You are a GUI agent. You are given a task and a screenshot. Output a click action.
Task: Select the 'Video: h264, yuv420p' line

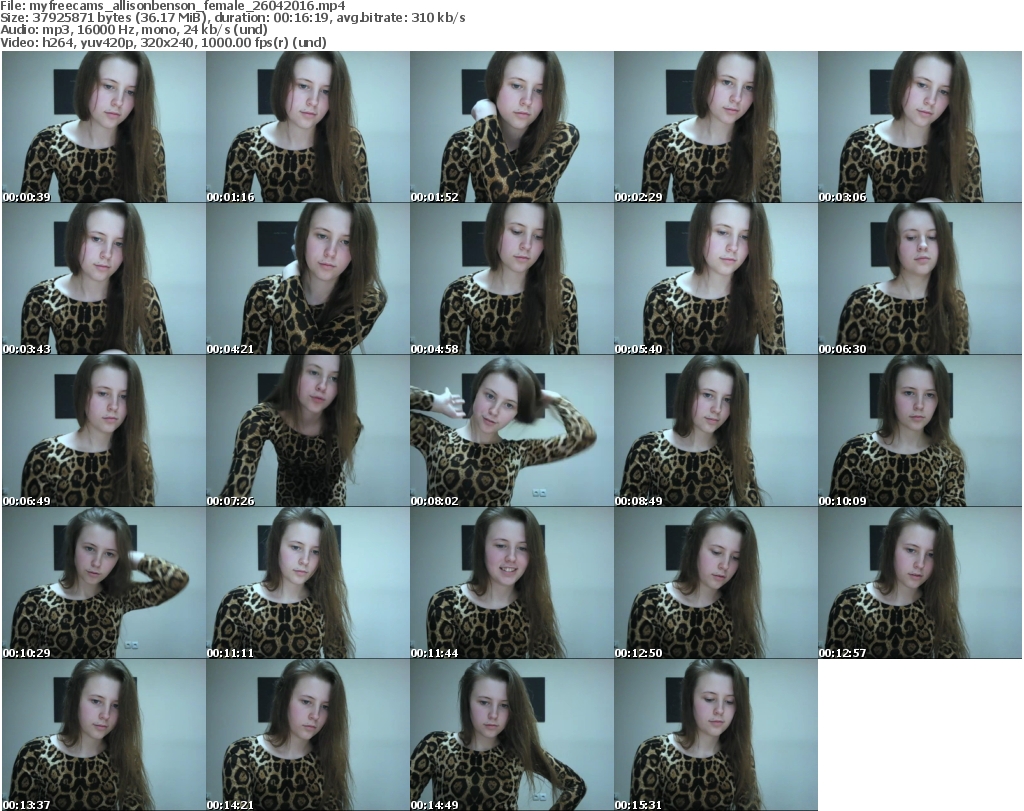click(163, 42)
